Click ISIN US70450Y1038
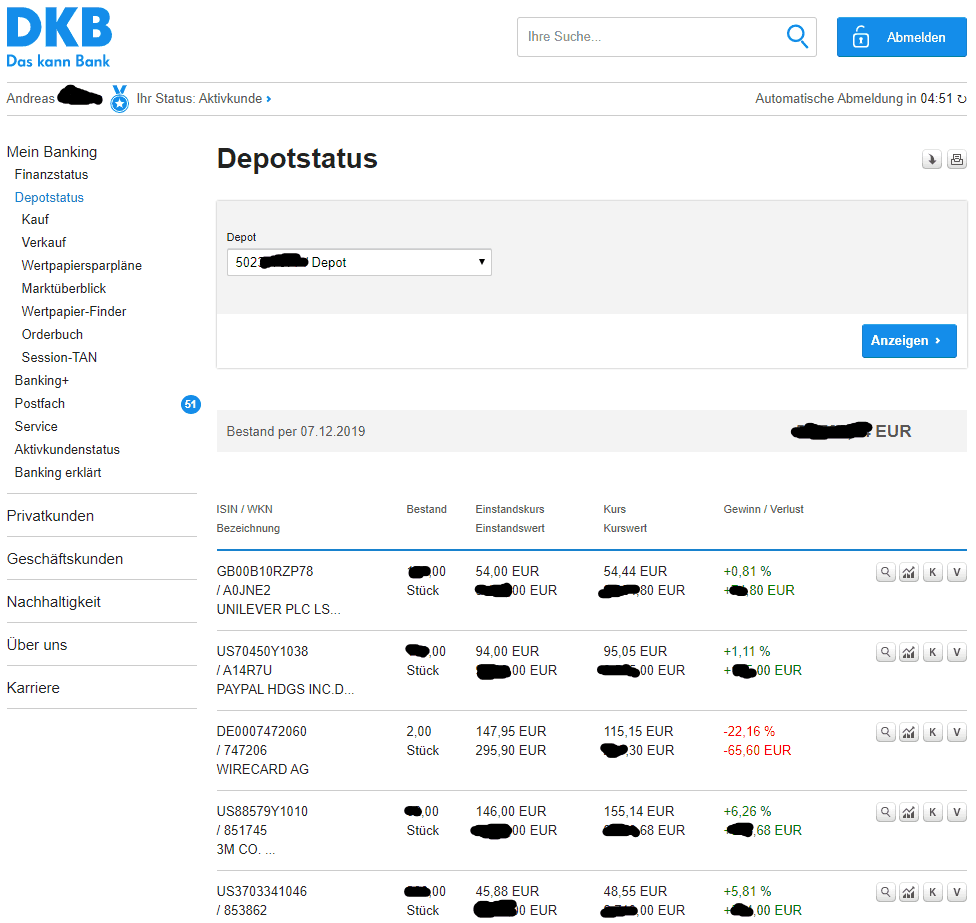Screen dimensions: 976x923 [x=262, y=652]
